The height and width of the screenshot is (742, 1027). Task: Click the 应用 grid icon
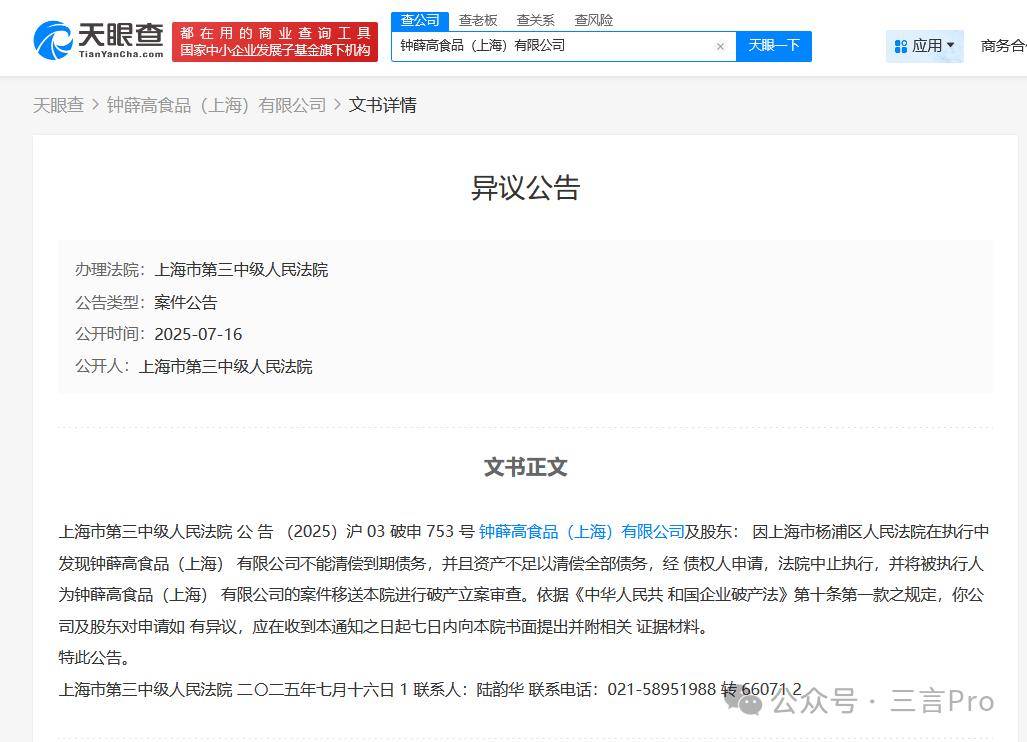(x=901, y=46)
